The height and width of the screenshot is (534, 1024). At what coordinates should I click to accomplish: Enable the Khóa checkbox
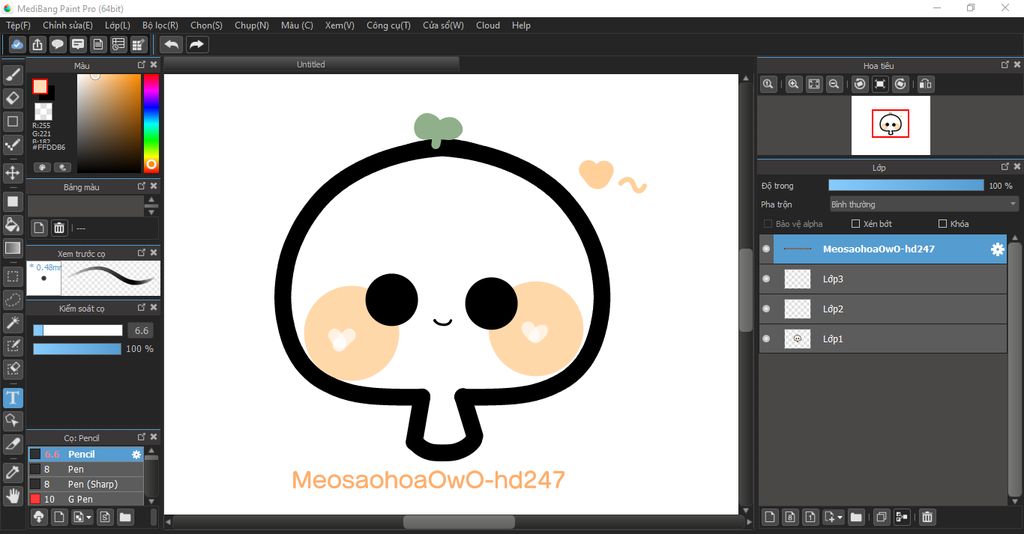pos(942,224)
